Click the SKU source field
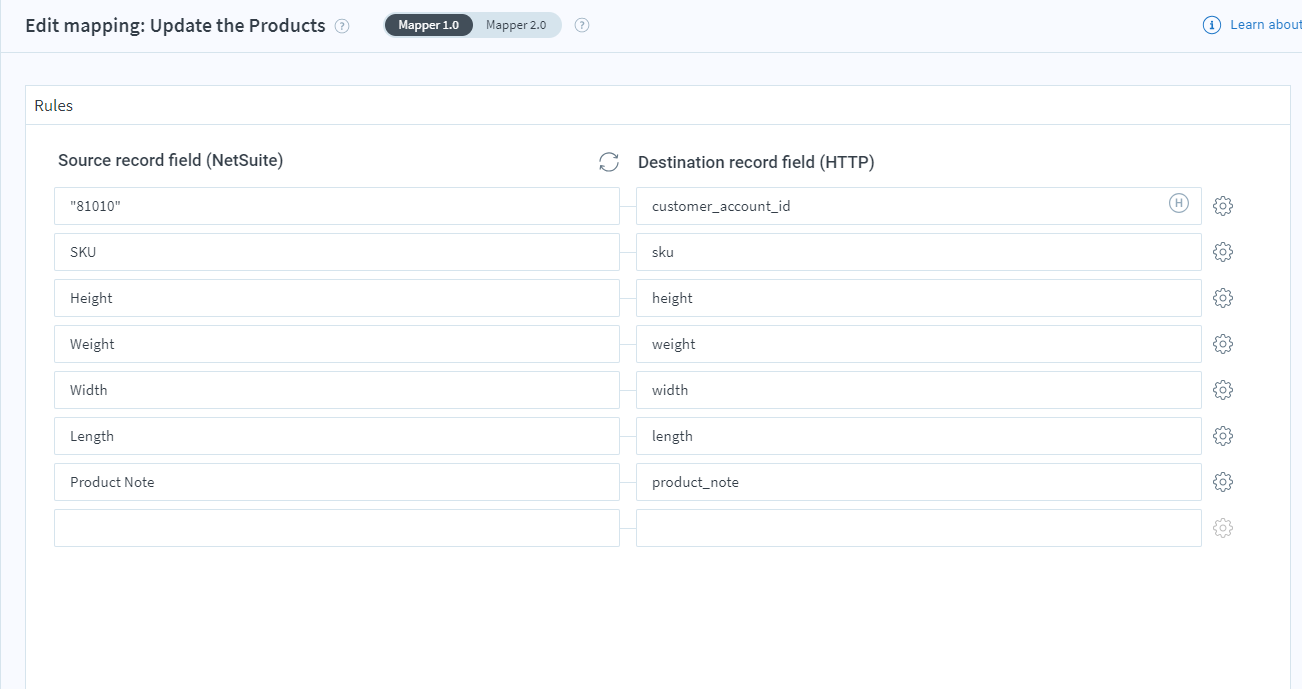The image size is (1302, 689). pyautogui.click(x=337, y=251)
